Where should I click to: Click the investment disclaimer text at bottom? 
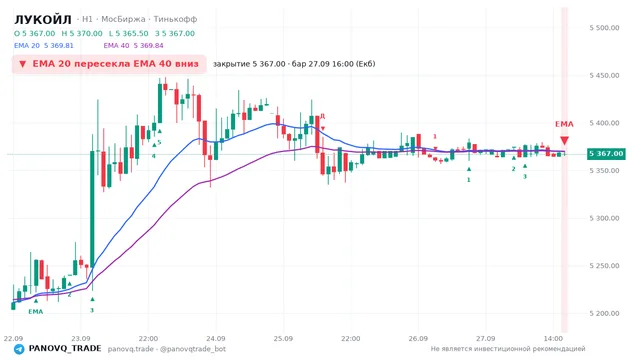[508, 349]
